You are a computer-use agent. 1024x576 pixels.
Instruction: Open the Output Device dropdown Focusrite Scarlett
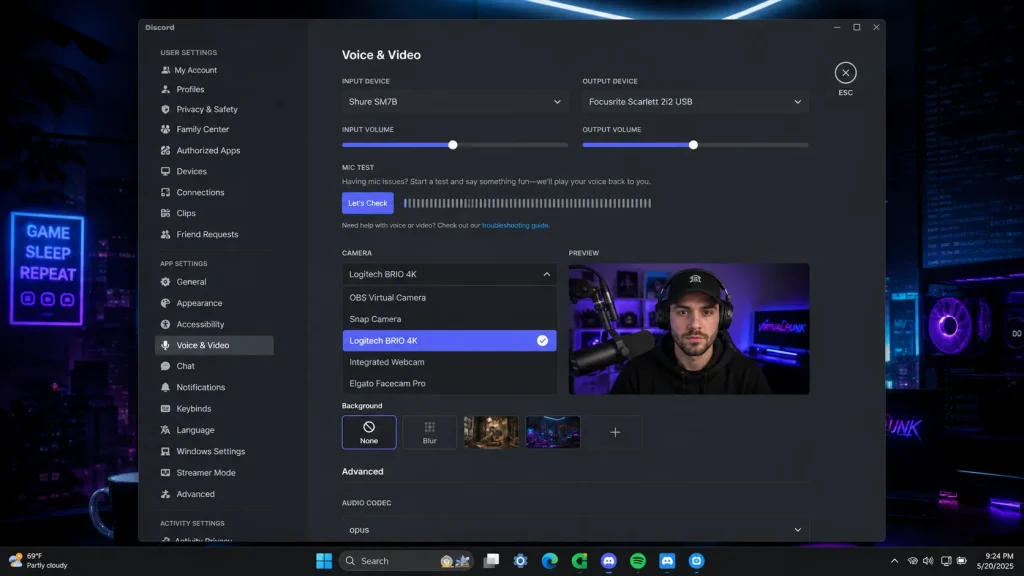click(x=696, y=102)
